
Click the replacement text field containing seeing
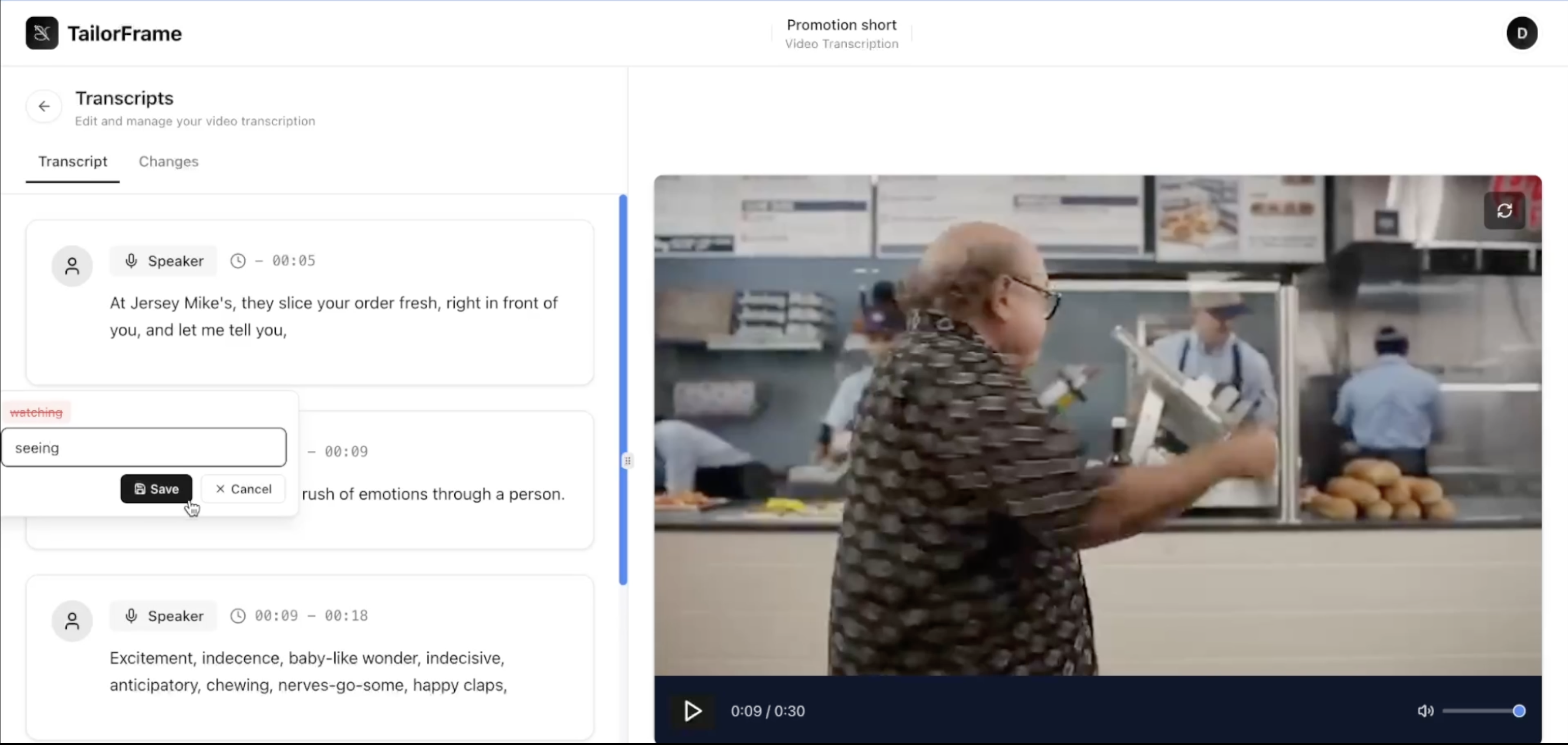pyautogui.click(x=144, y=448)
